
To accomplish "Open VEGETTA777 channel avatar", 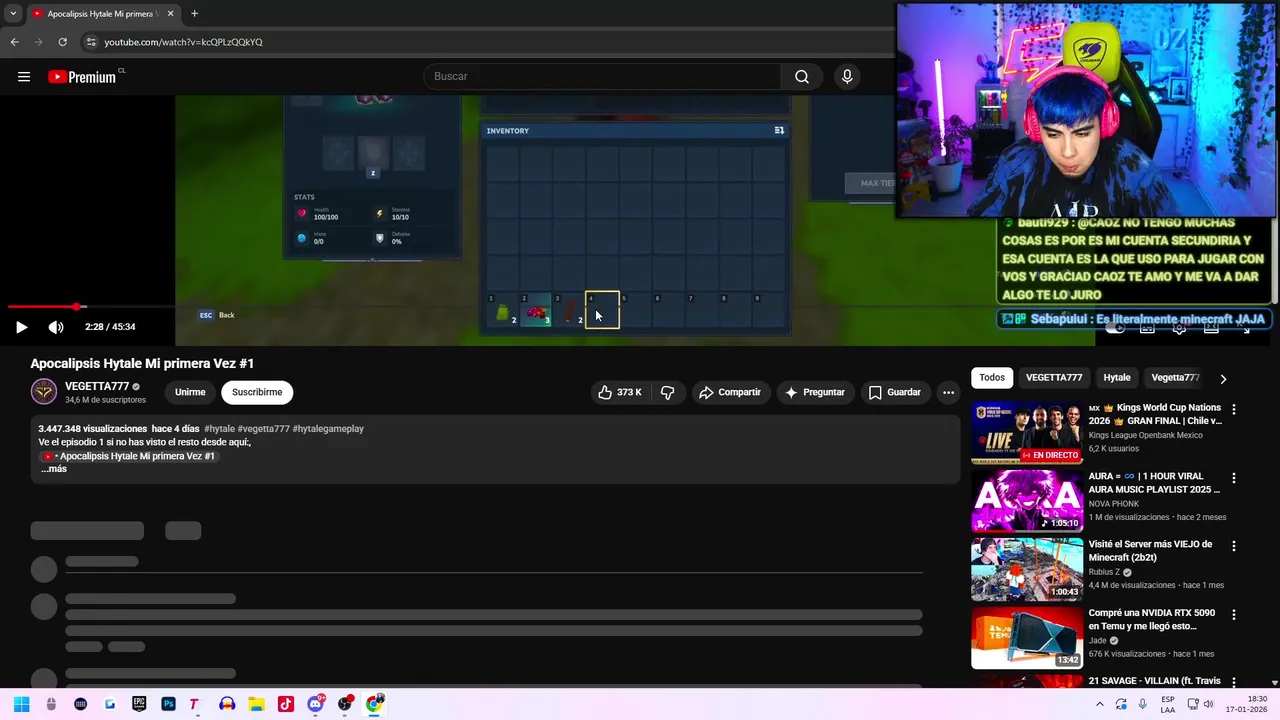I will tap(44, 392).
